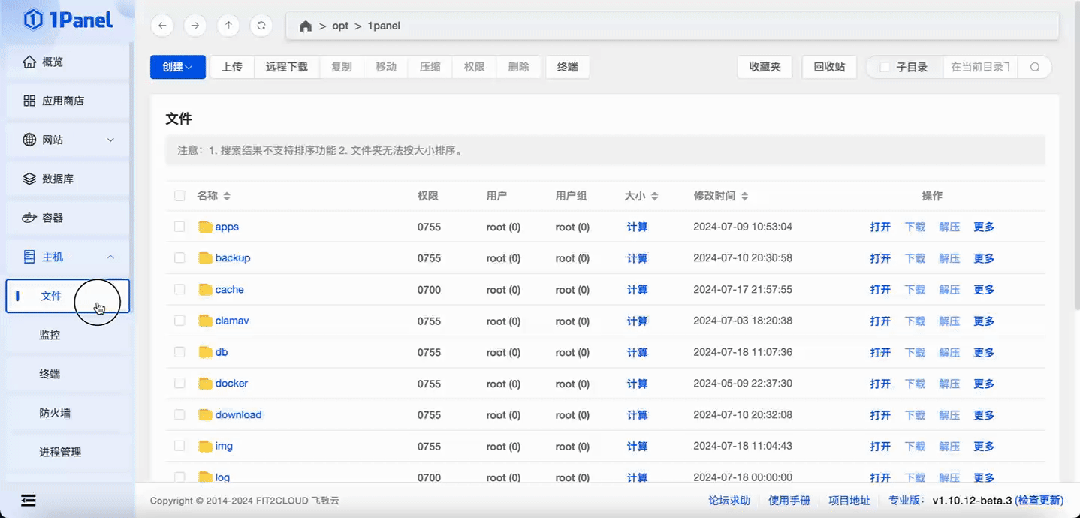
Task: Click the search magnifier icon
Action: (1034, 68)
